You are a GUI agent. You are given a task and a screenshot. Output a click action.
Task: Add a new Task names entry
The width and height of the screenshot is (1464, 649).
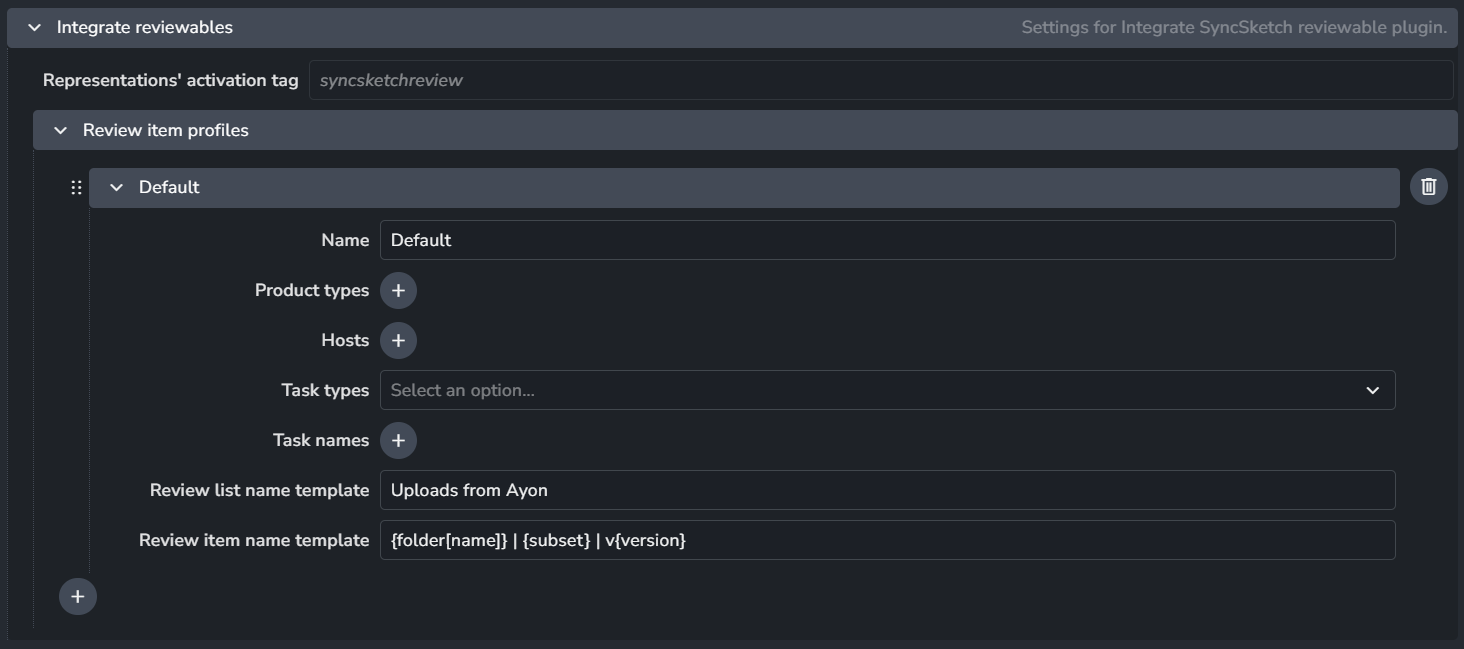[398, 440]
